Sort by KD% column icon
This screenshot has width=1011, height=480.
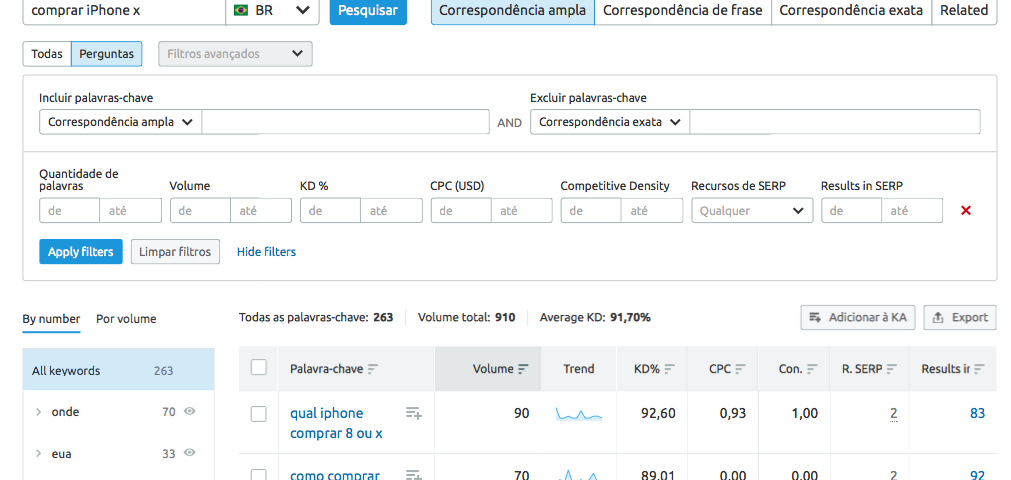tap(669, 369)
